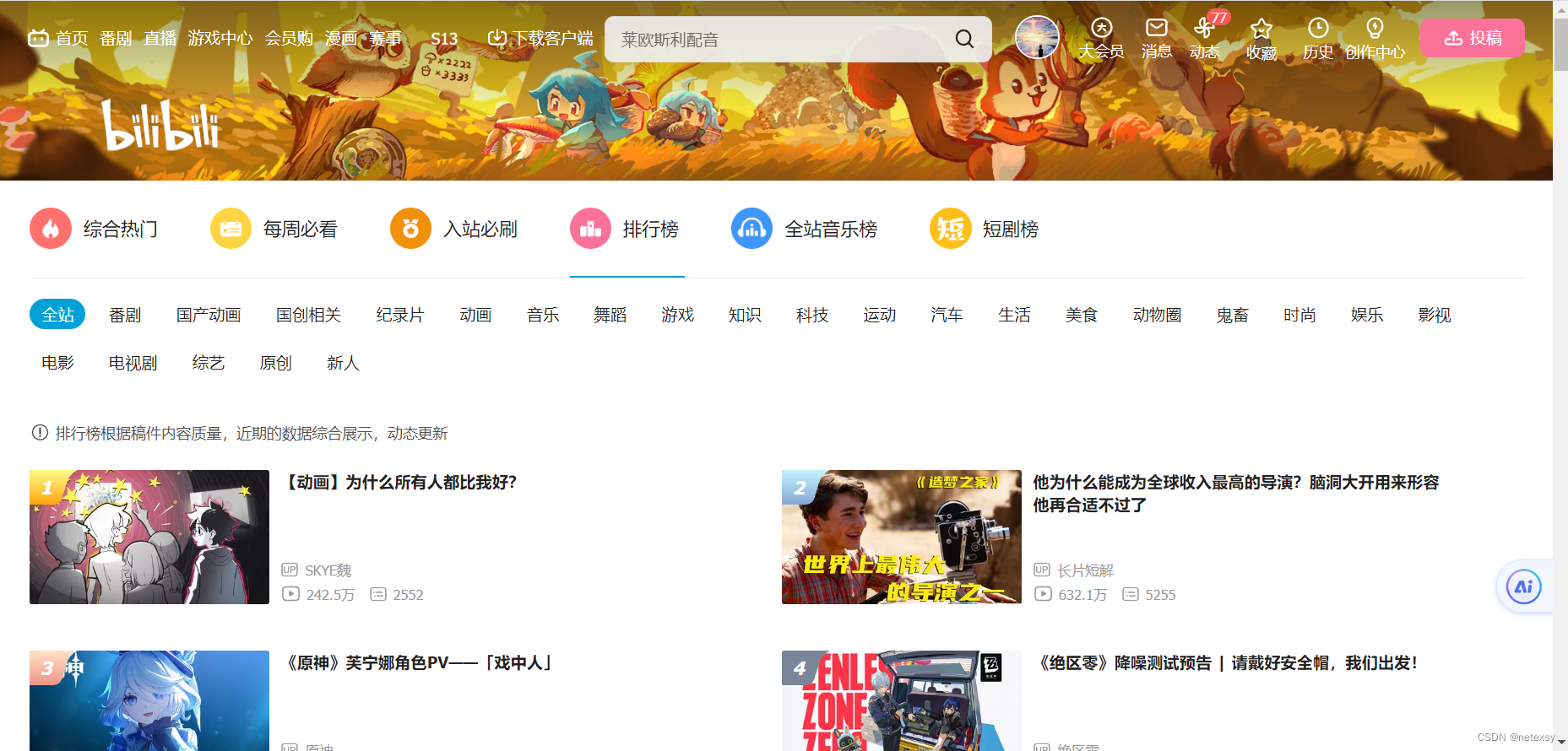
Task: Click the 投稿 upload button
Action: tap(1472, 38)
